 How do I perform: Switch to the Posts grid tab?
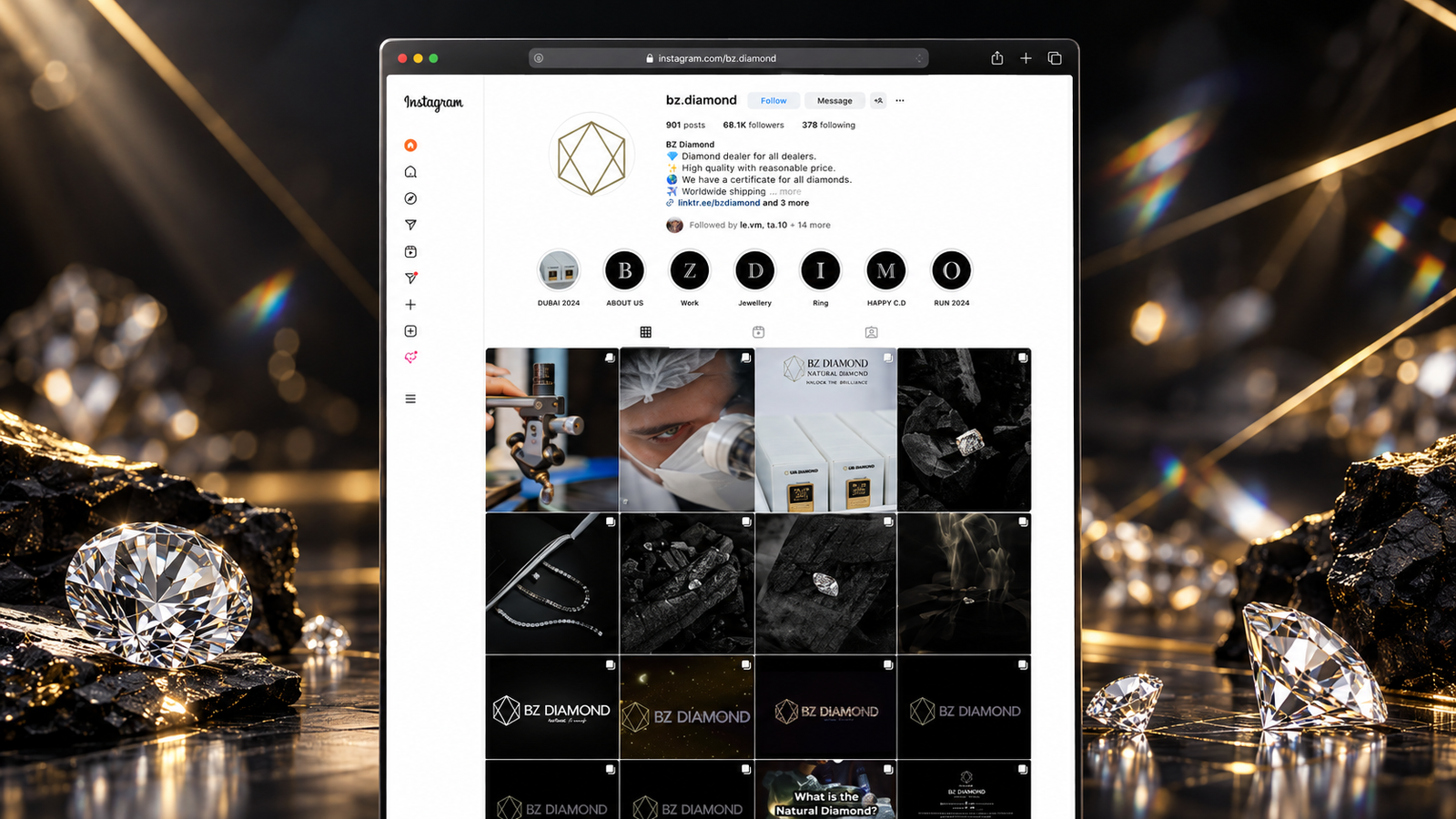click(645, 332)
